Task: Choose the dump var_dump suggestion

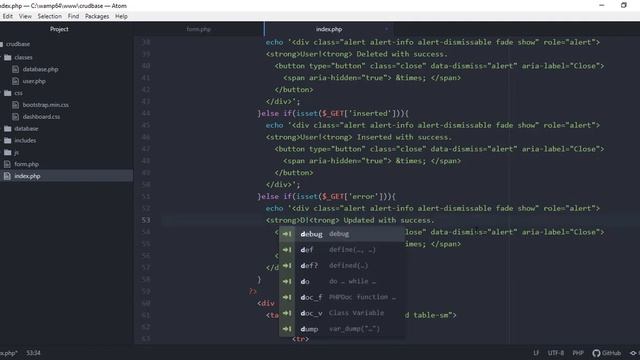Action: [342, 329]
